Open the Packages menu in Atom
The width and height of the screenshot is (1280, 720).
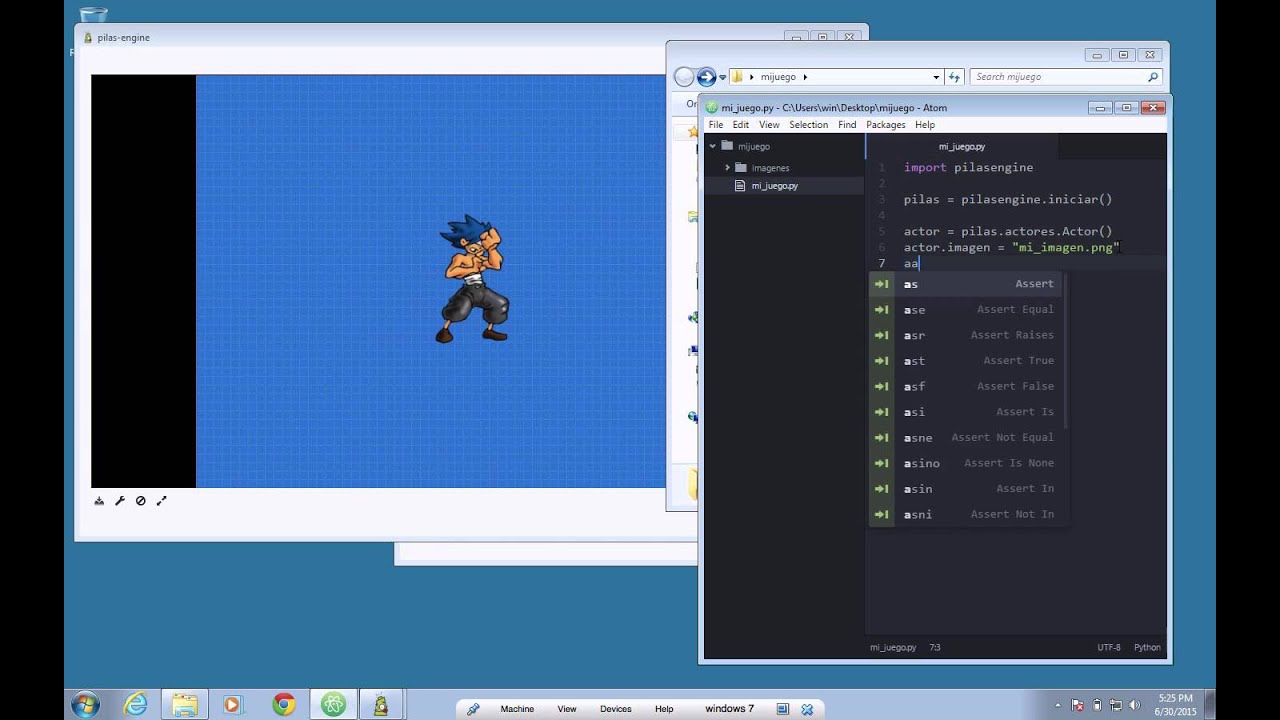(885, 125)
